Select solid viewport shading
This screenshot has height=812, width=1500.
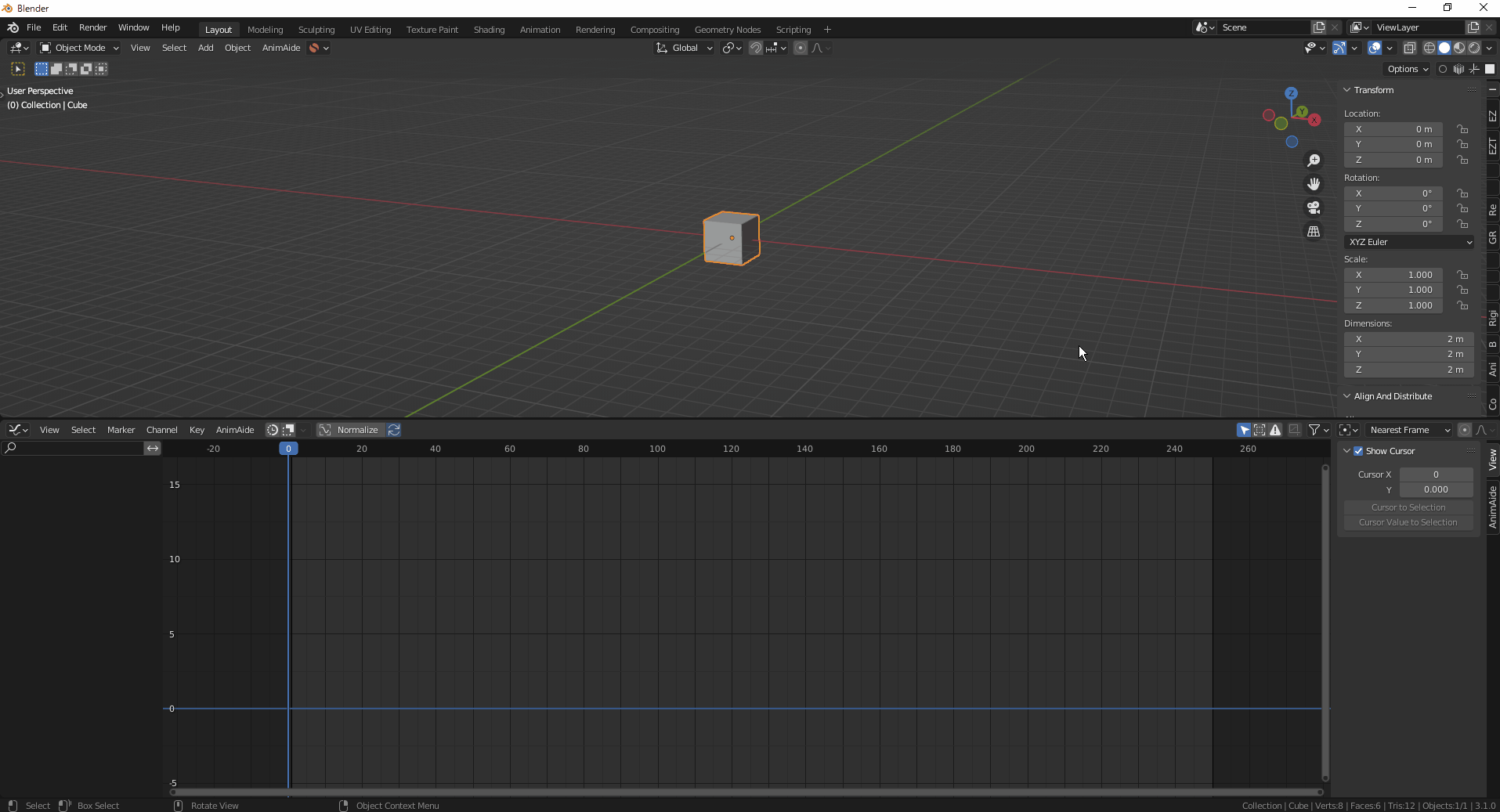point(1444,48)
